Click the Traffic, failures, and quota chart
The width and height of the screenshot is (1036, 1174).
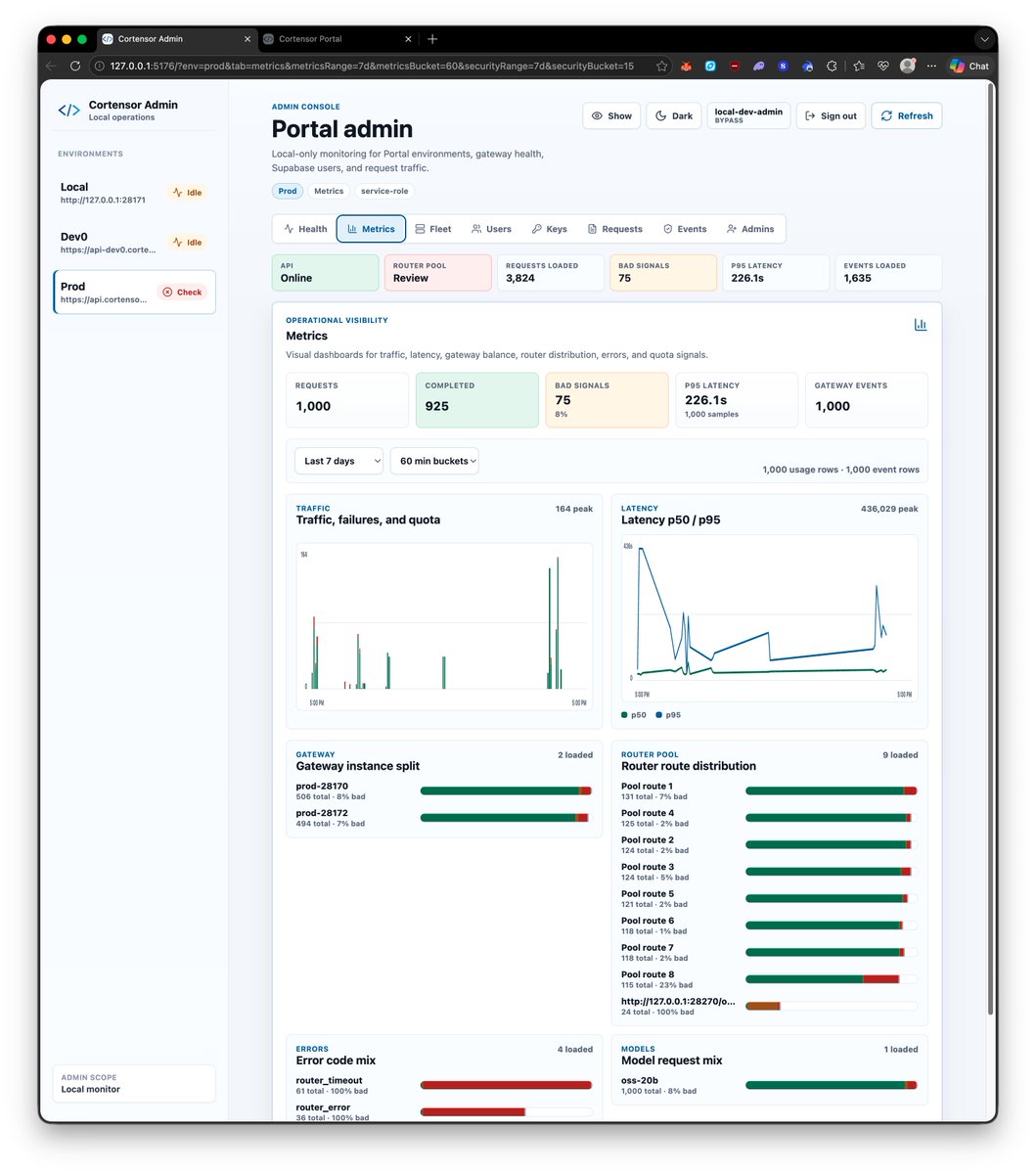tap(444, 626)
